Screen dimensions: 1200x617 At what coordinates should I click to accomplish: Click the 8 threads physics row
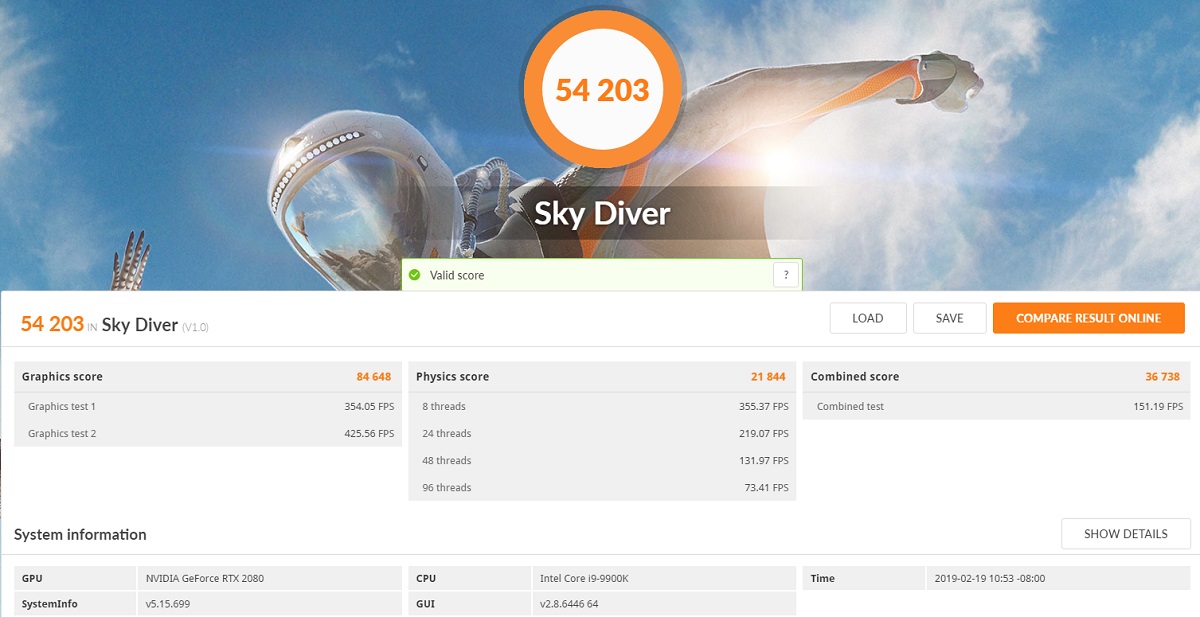[x=602, y=407]
